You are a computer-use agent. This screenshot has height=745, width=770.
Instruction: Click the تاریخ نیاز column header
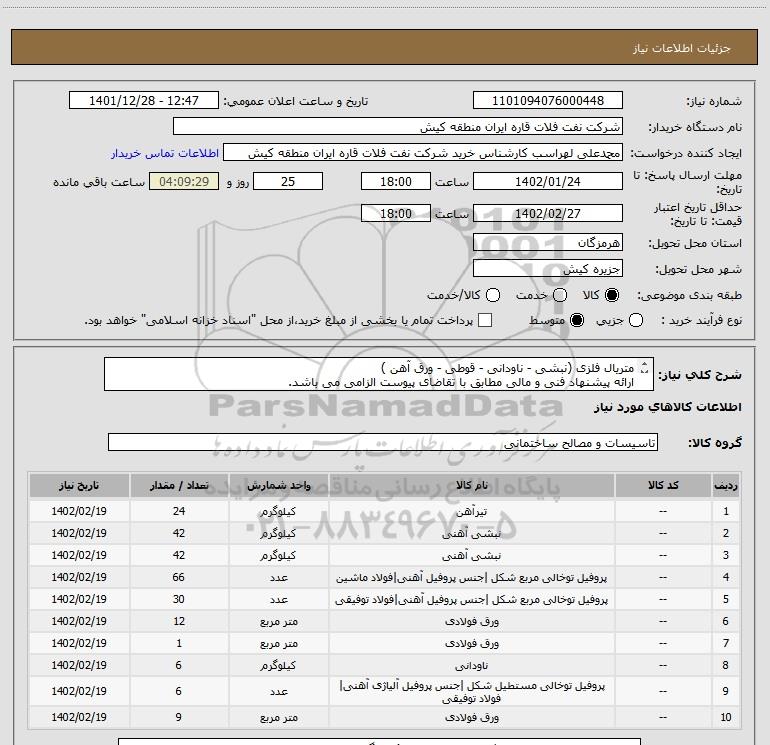coord(79,486)
